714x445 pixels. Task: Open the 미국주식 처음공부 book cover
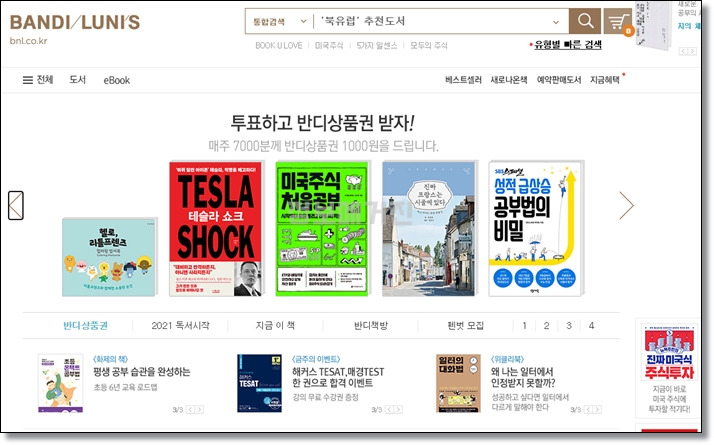point(322,229)
